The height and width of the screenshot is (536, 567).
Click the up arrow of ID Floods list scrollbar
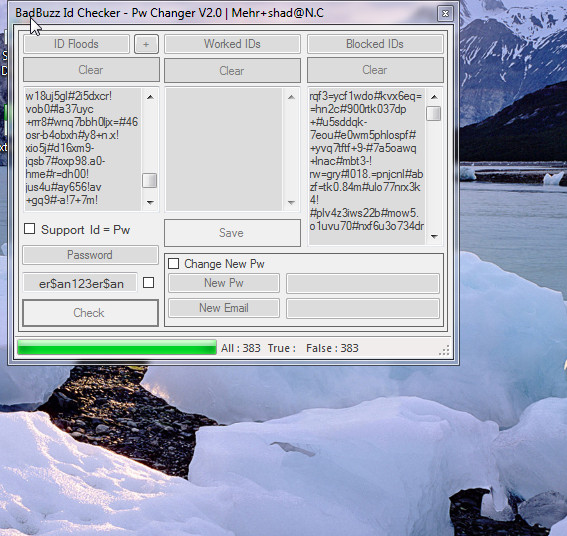(150, 97)
